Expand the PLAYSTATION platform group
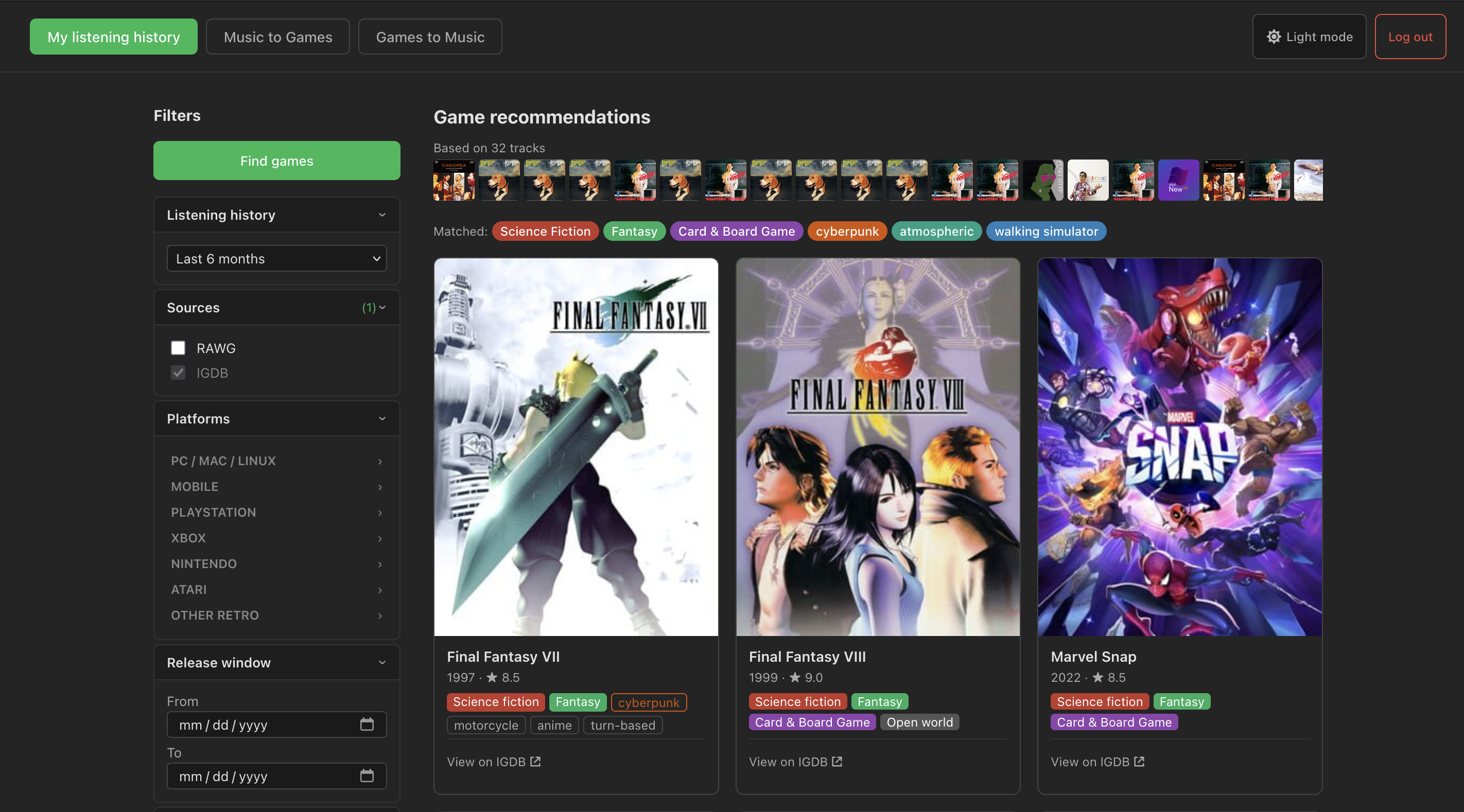 (277, 512)
